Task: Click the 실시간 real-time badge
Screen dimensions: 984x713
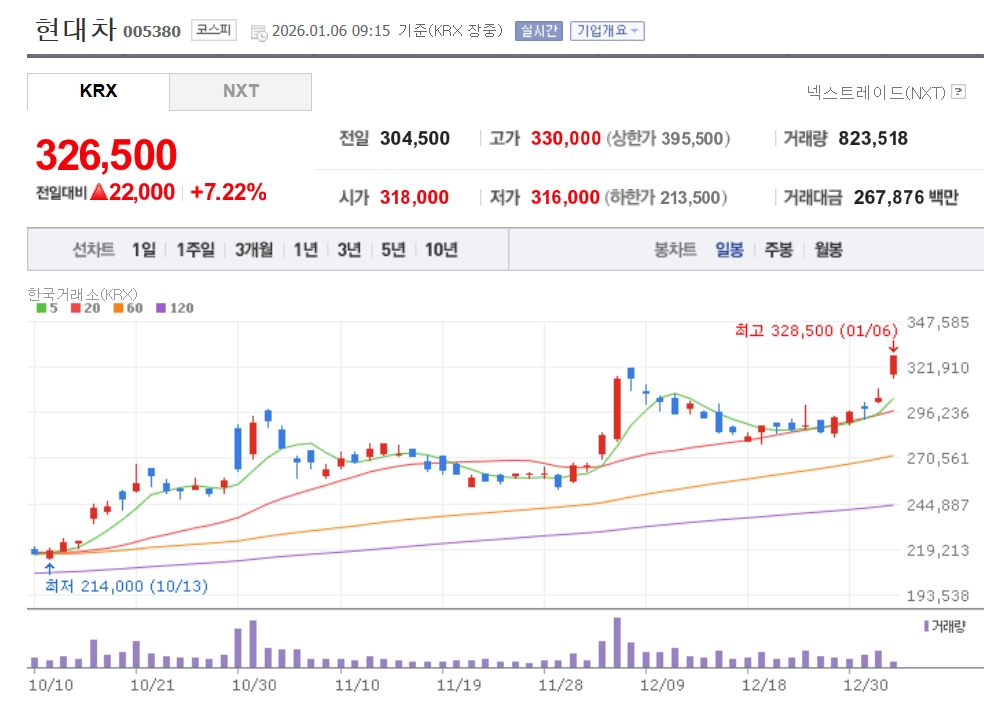Action: 539,31
